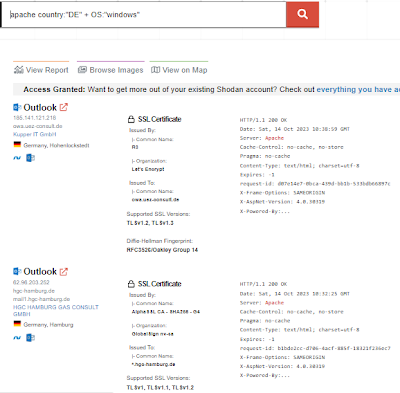Click hostname owa.uez-consult.de under first result
Image resolution: width=400 pixels, height=393 pixels.
click(38, 126)
